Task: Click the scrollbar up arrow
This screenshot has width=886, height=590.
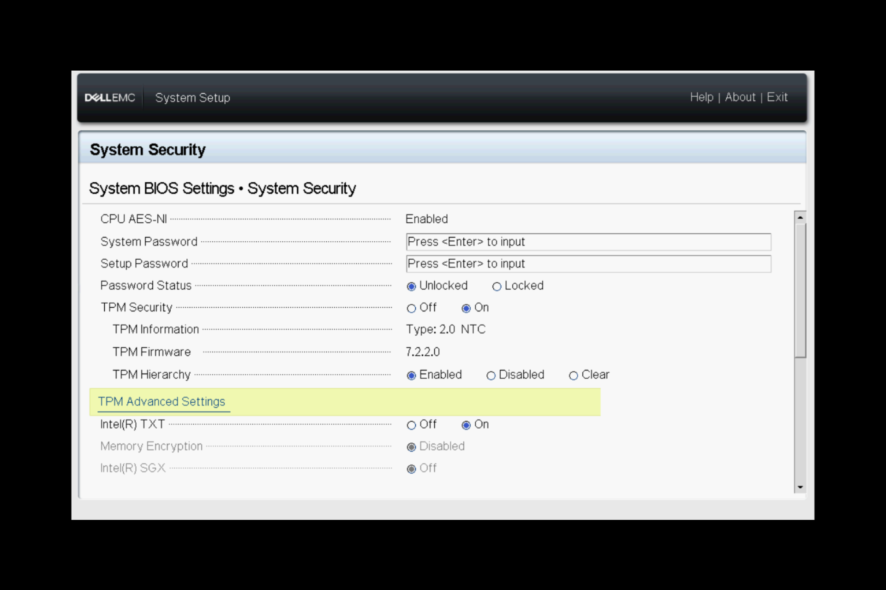Action: pyautogui.click(x=800, y=217)
